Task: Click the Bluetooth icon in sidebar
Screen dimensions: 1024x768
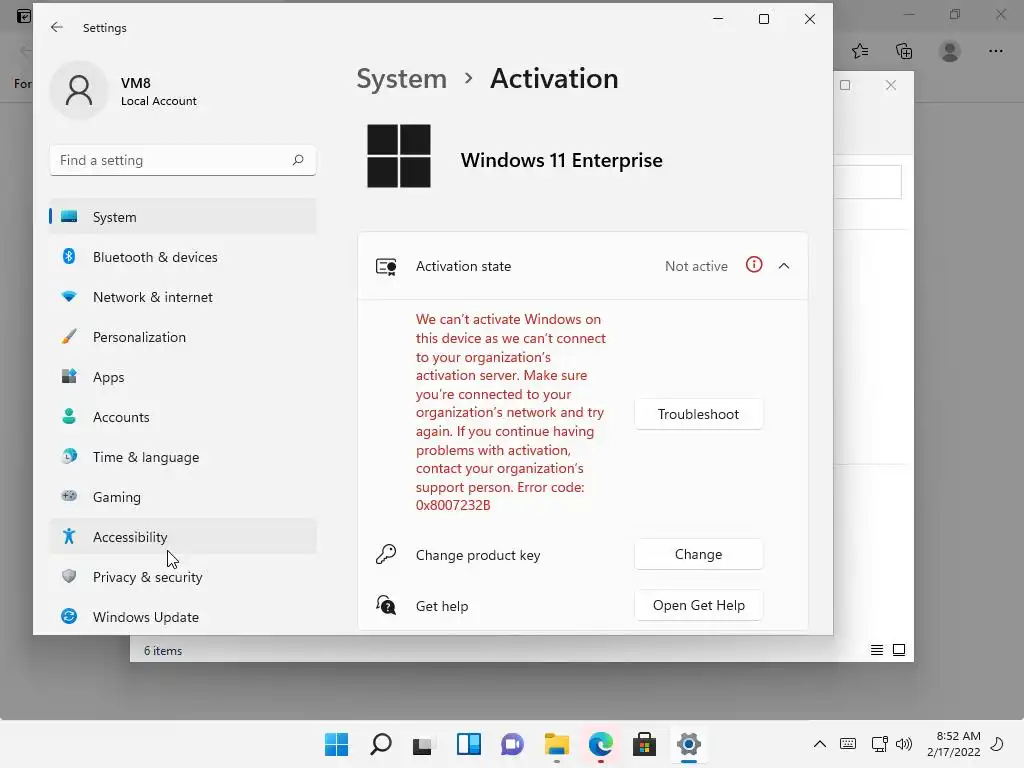Action: pyautogui.click(x=69, y=256)
